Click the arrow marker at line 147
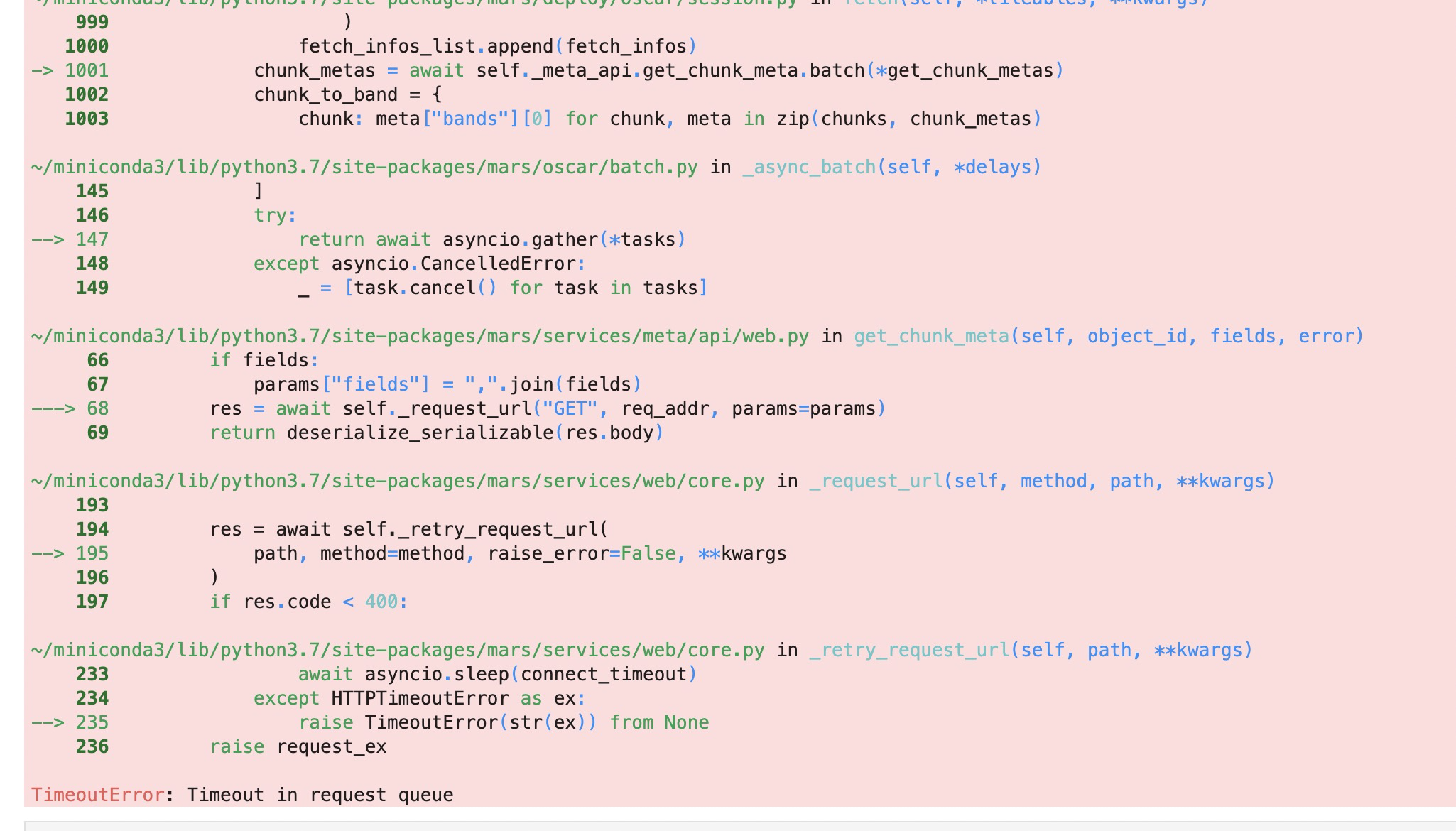The width and height of the screenshot is (1456, 831). click(x=47, y=239)
